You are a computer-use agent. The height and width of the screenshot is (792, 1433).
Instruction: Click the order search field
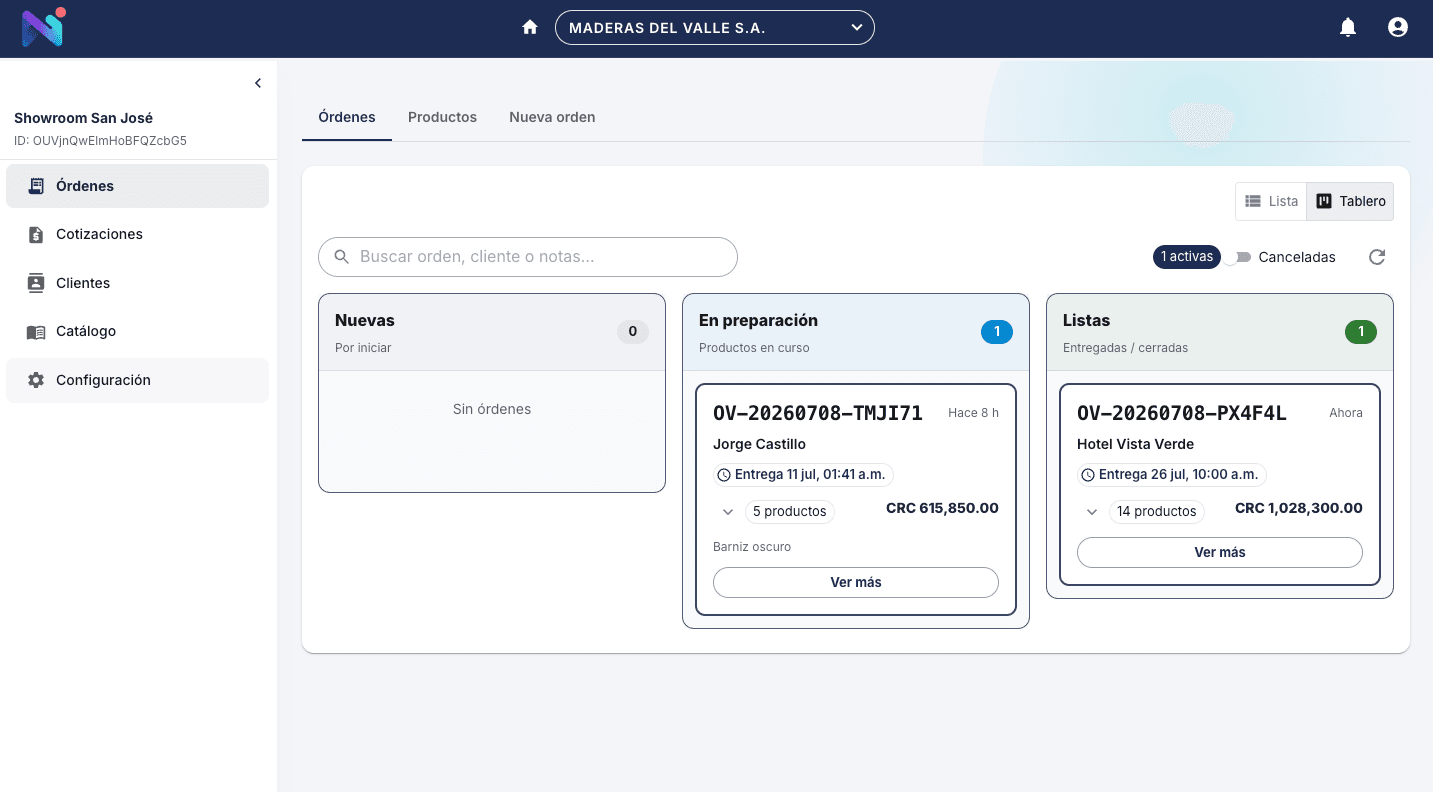tap(528, 257)
